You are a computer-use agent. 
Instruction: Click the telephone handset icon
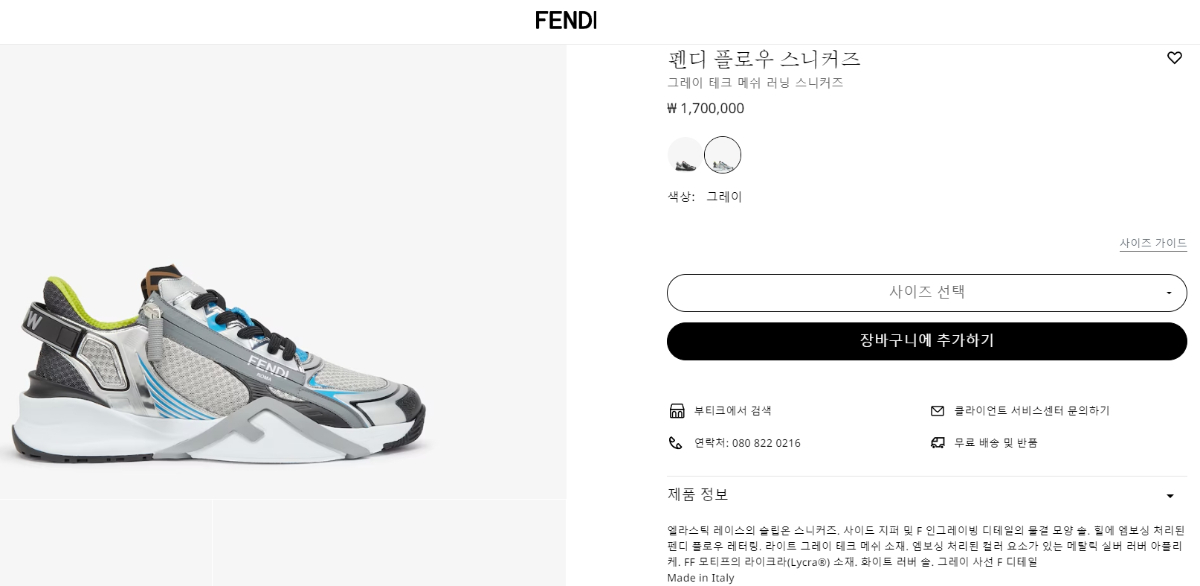click(676, 443)
